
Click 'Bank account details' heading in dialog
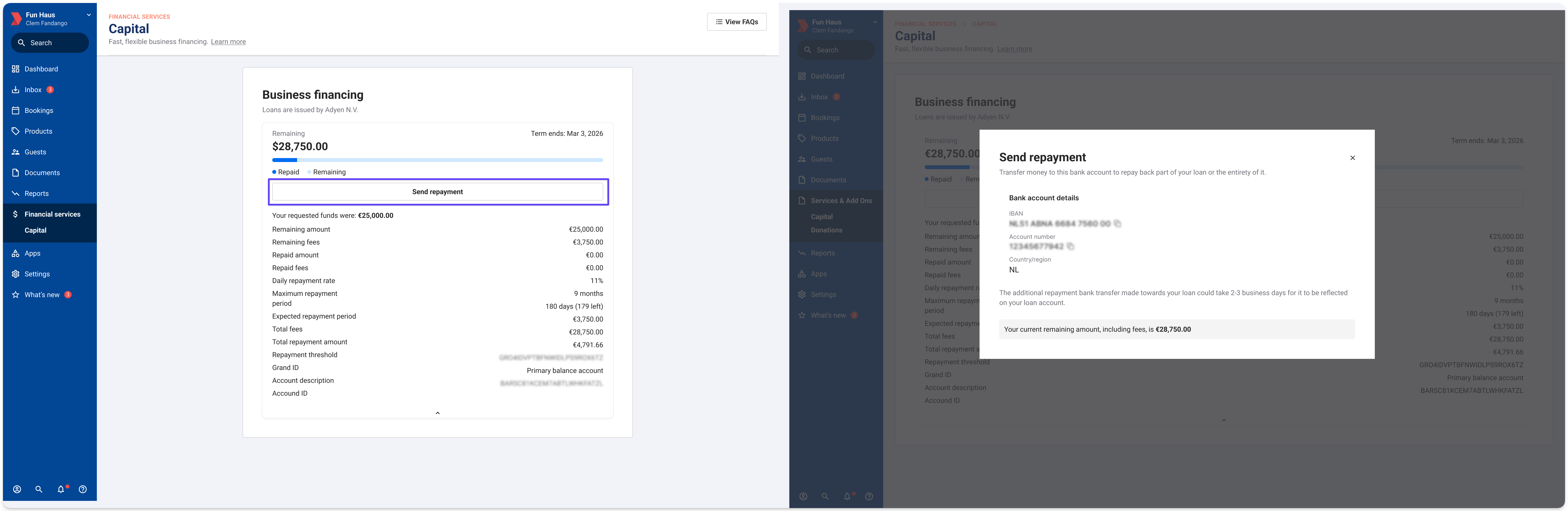tap(1044, 198)
